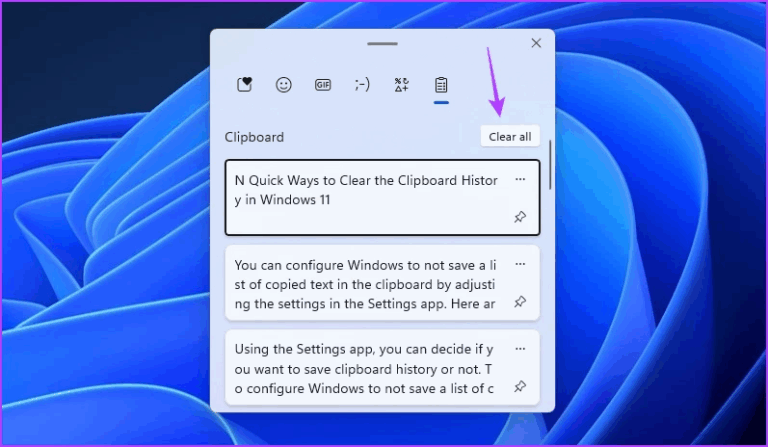This screenshot has height=447, width=768.
Task: Paste the 'You can configure Windows' clipboard entry
Action: 383,283
